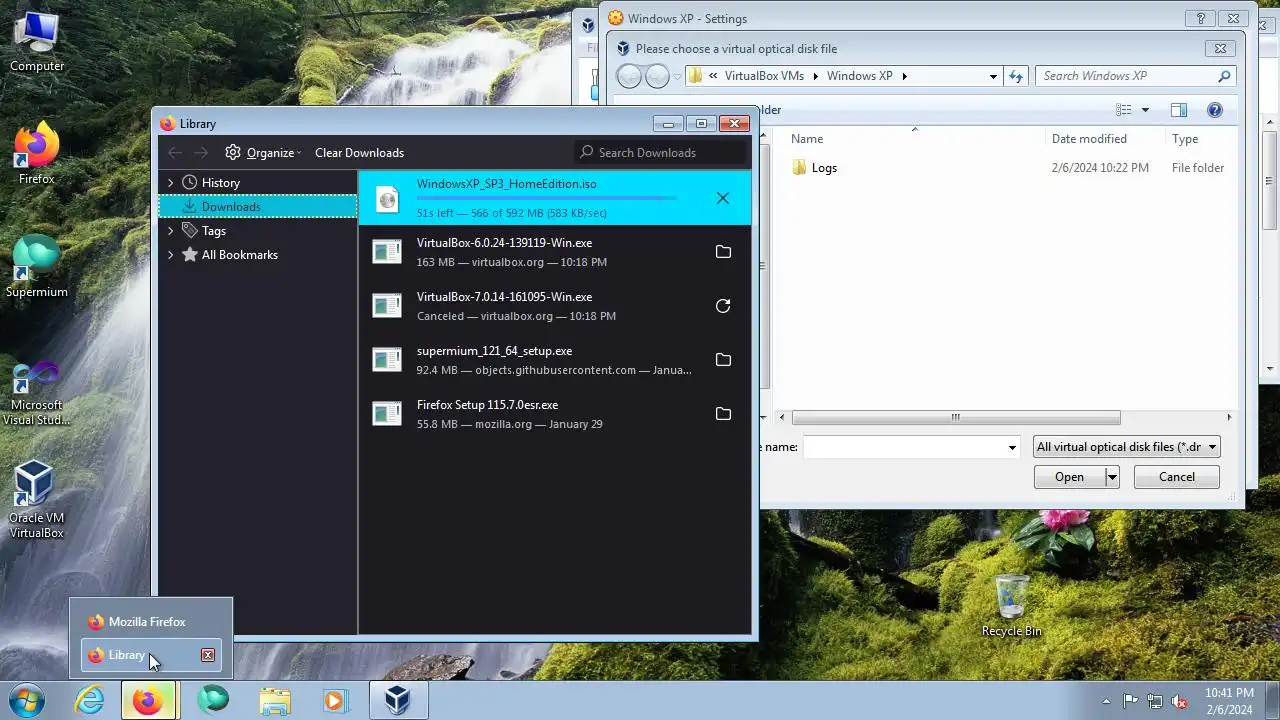Image resolution: width=1280 pixels, height=720 pixels.
Task: Click the muted volume tray icon
Action: click(1179, 701)
